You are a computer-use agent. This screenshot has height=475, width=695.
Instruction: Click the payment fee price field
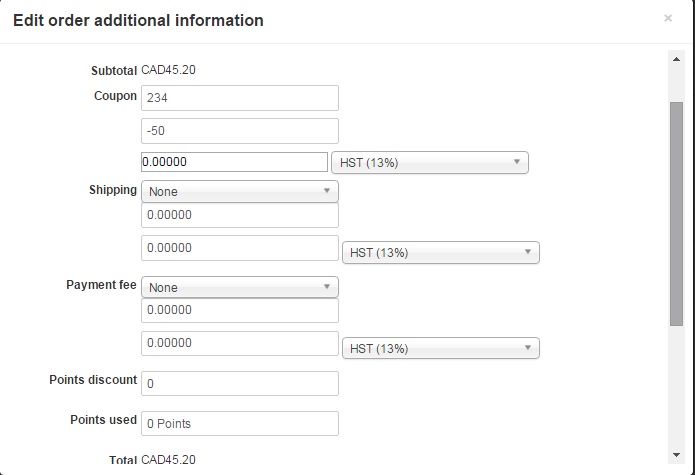240,311
